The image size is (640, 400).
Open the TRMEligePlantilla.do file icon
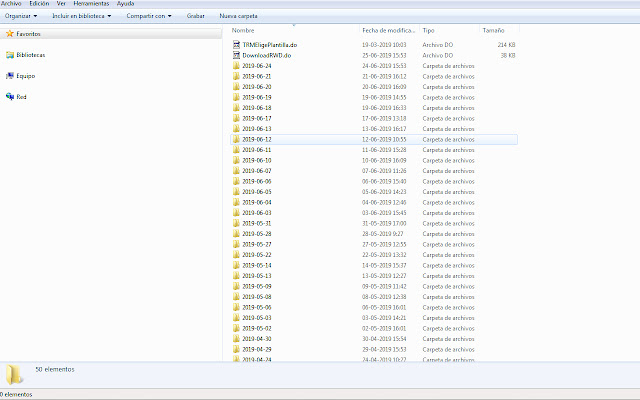coord(237,45)
